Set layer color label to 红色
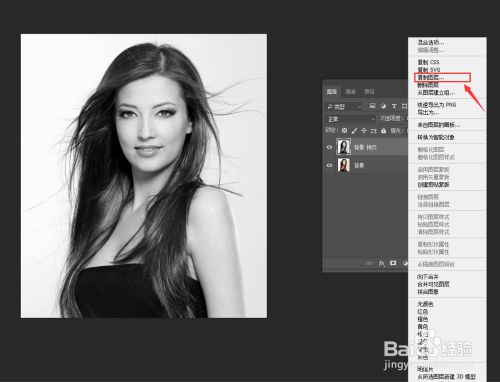500x382 pixels. (x=423, y=312)
